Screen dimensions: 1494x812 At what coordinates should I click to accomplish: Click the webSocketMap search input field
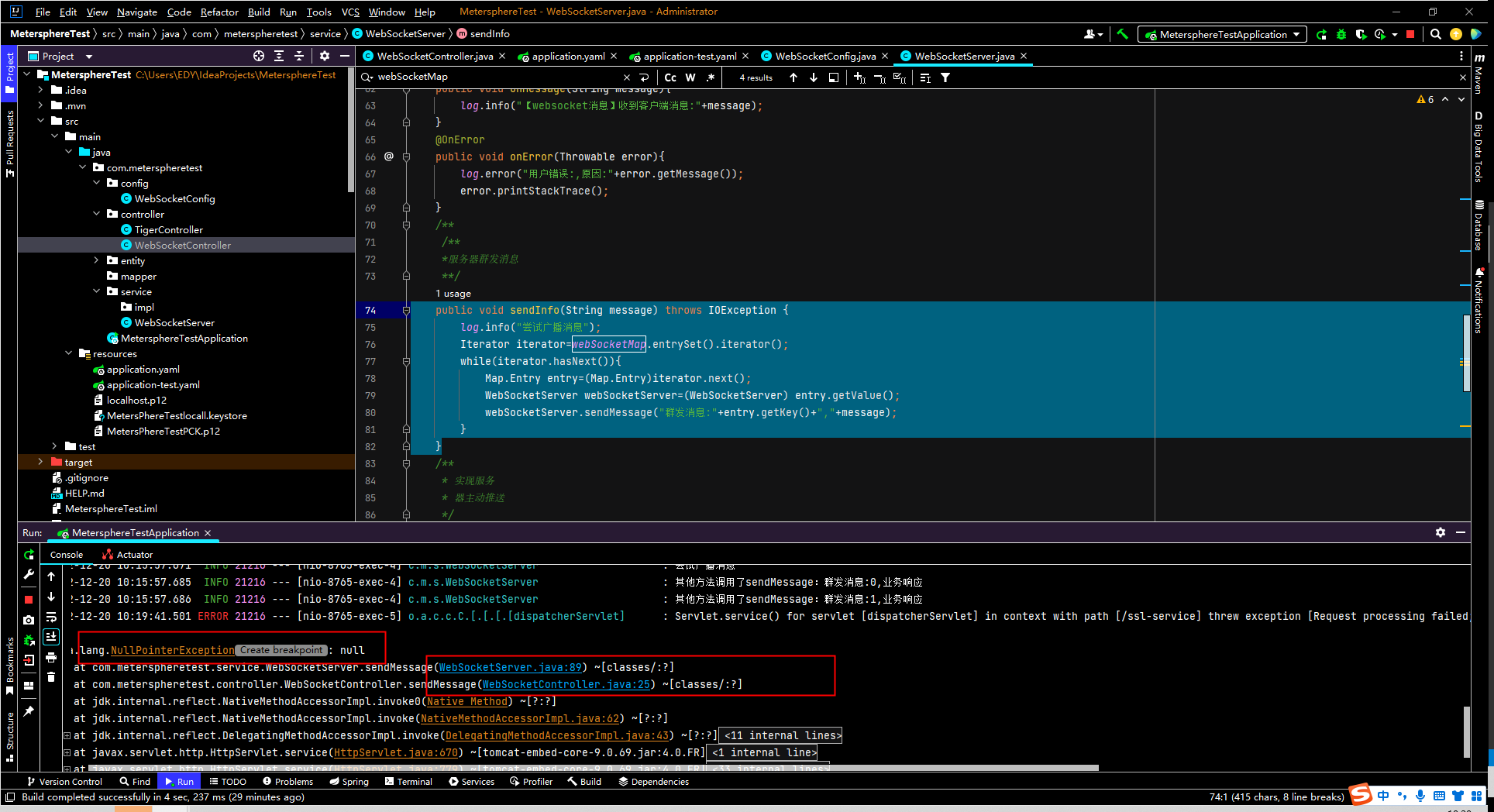coord(496,77)
